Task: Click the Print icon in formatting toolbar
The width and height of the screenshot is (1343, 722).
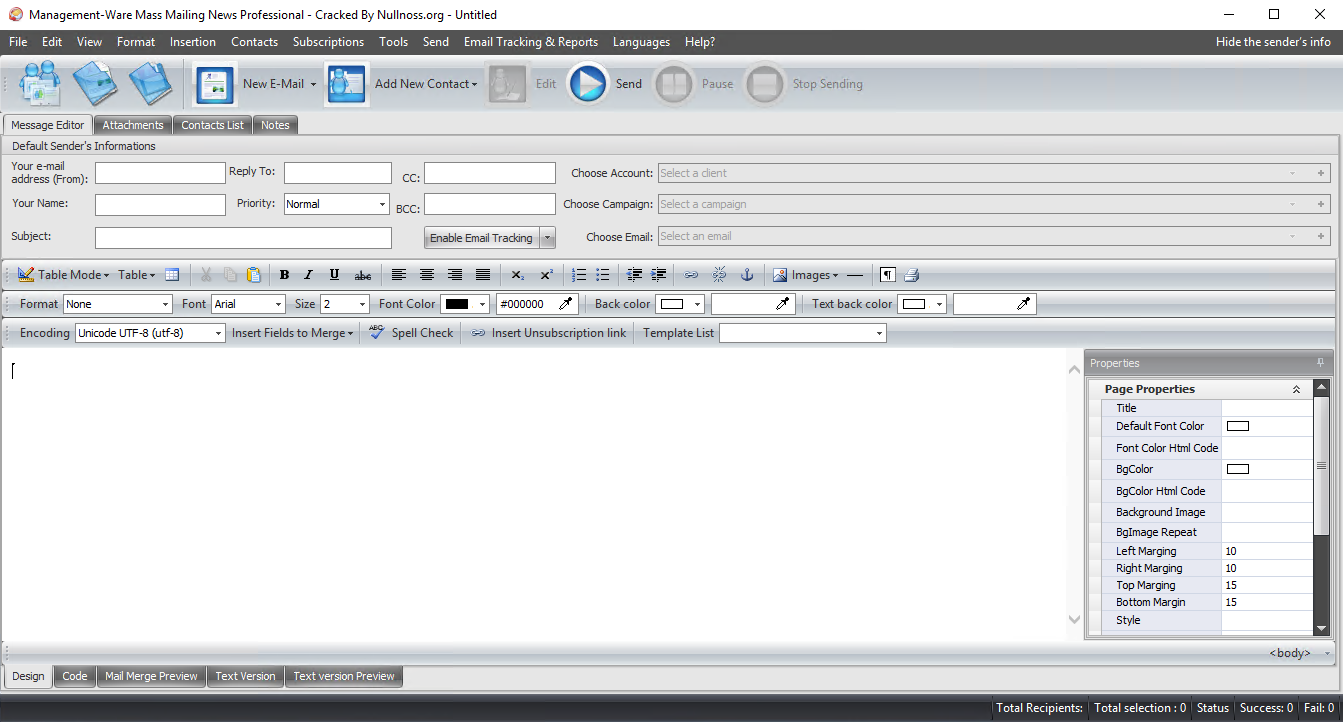Action: 911,275
